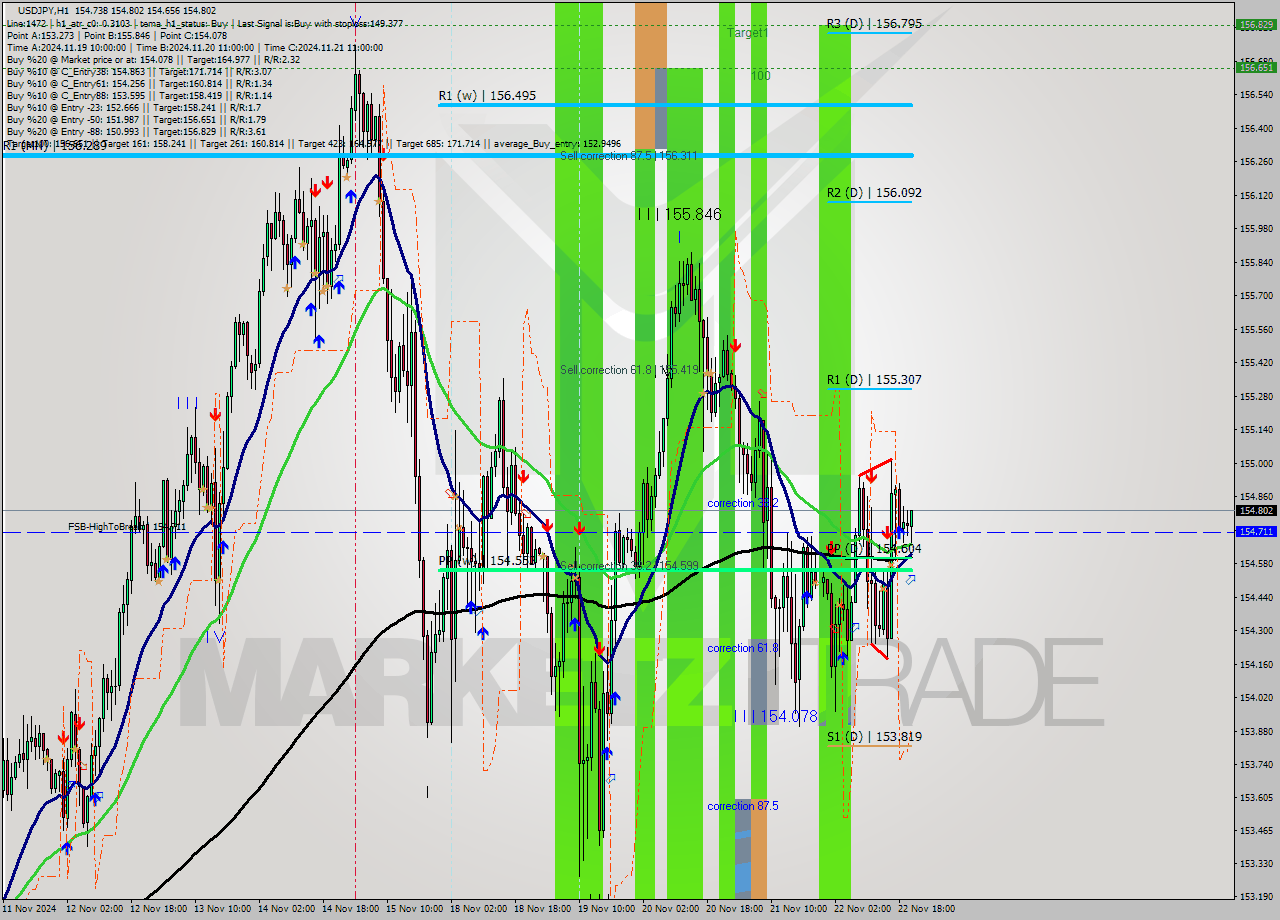Image resolution: width=1280 pixels, height=920 pixels.
Task: Click the blue 154.711 price tag on axis
Action: tap(1257, 531)
